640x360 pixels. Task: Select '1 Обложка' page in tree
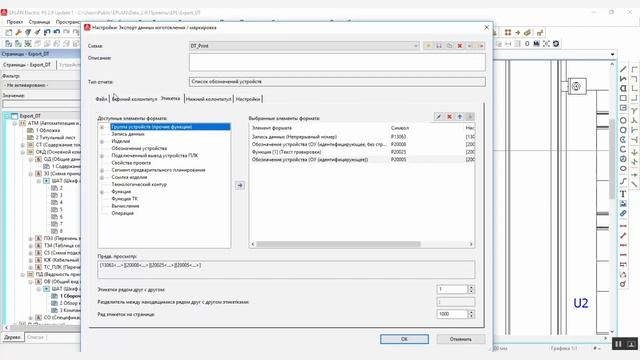point(48,131)
